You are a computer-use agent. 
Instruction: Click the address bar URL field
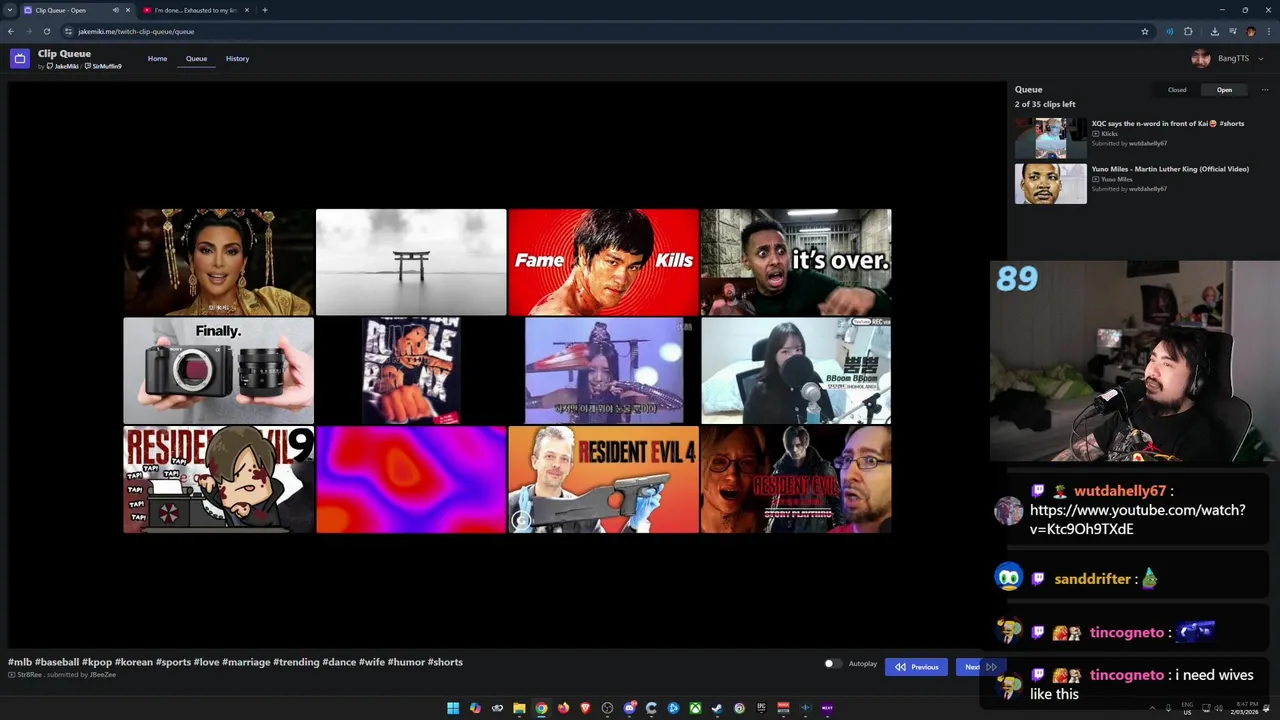[600, 31]
